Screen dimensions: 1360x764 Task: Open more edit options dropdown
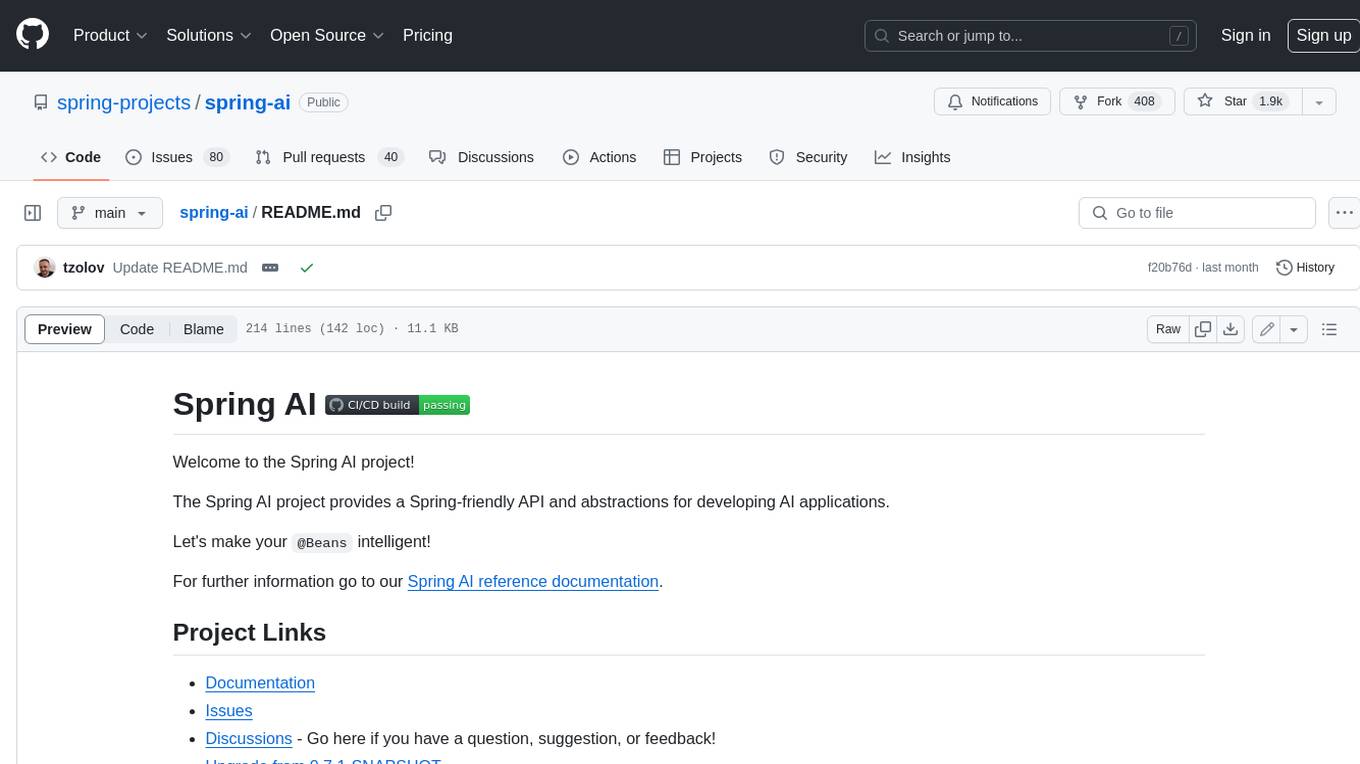coord(1294,329)
